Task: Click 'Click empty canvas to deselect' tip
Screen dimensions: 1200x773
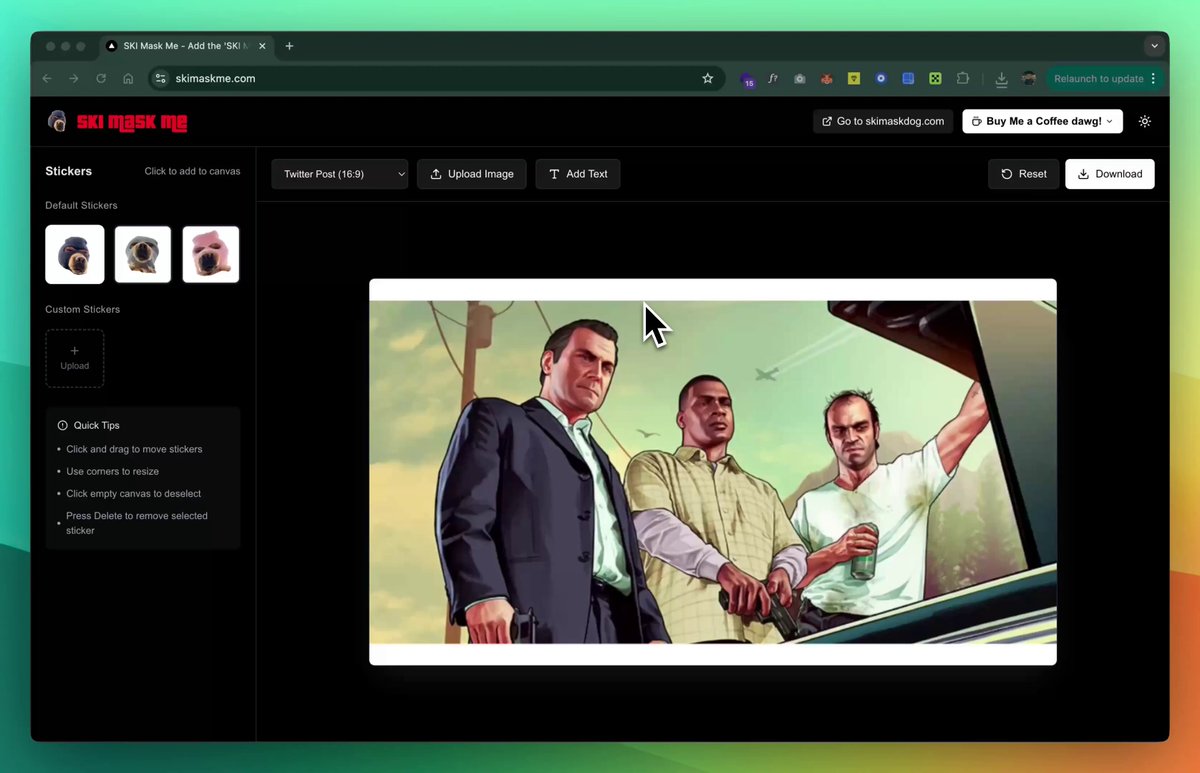Action: 133,493
